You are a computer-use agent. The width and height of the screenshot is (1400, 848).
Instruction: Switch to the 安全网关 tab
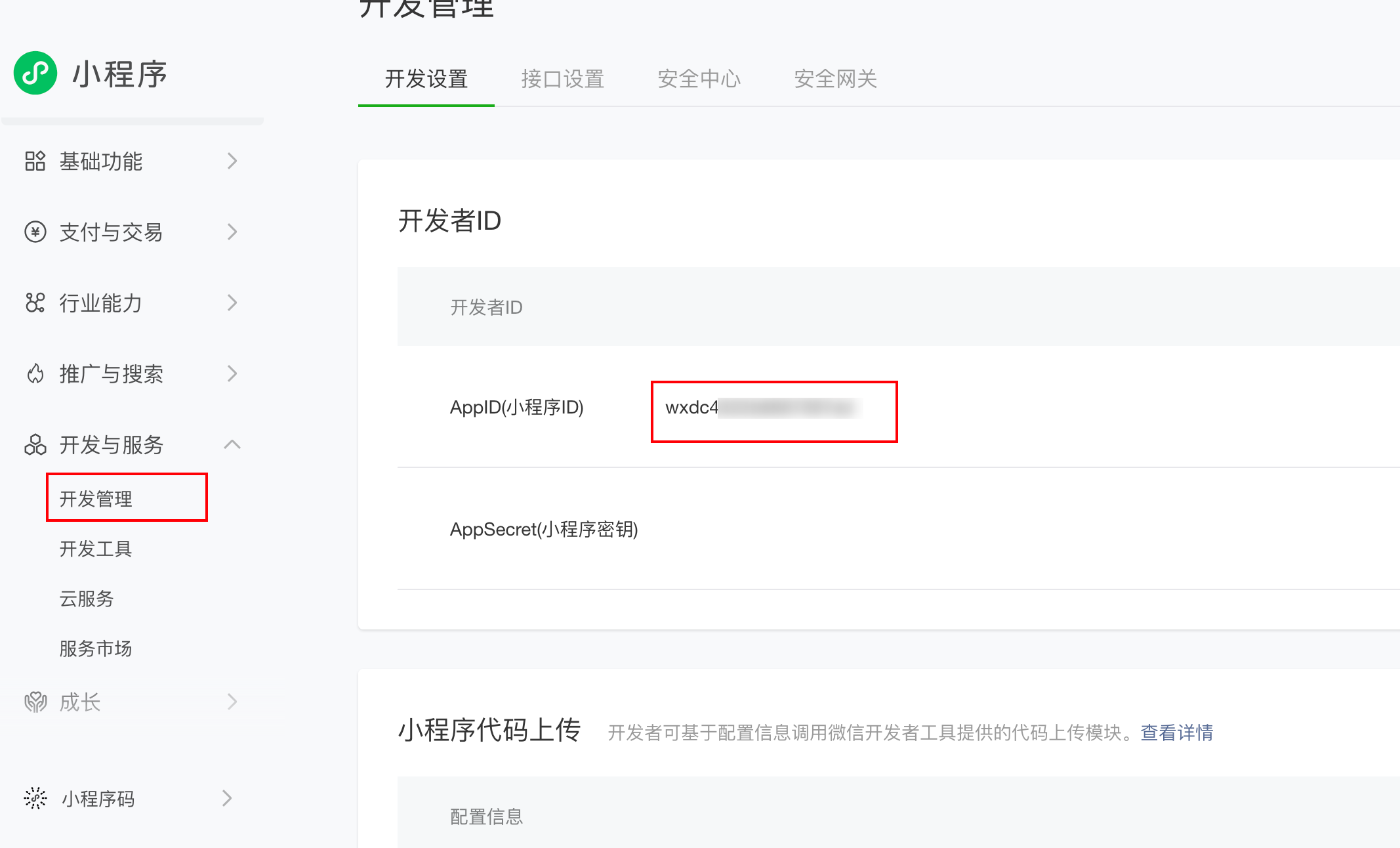(x=835, y=79)
